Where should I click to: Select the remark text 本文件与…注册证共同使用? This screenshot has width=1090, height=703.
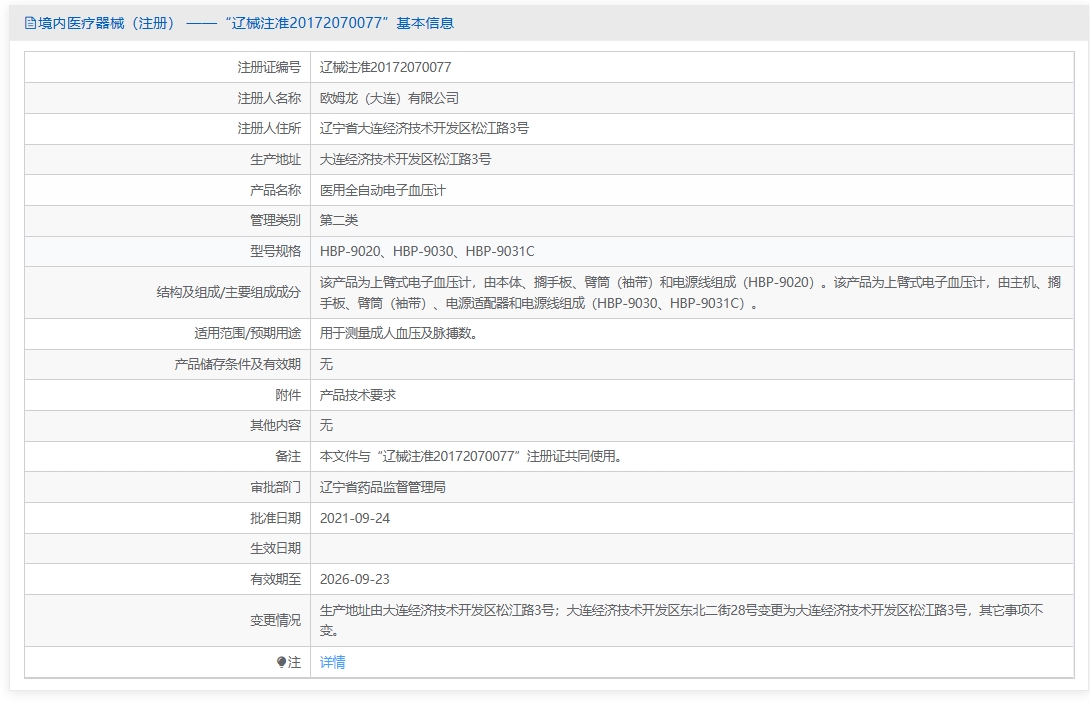click(471, 456)
